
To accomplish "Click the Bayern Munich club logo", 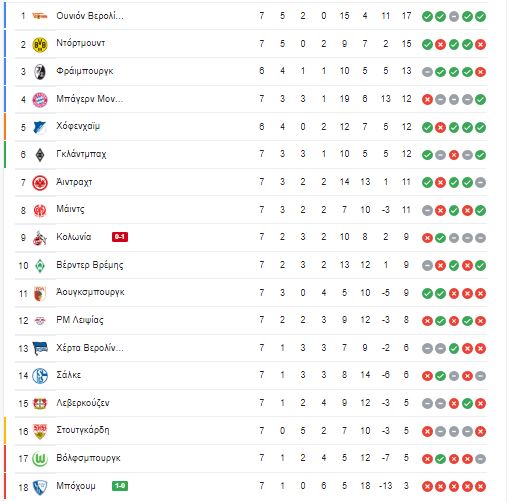I will coord(40,99).
